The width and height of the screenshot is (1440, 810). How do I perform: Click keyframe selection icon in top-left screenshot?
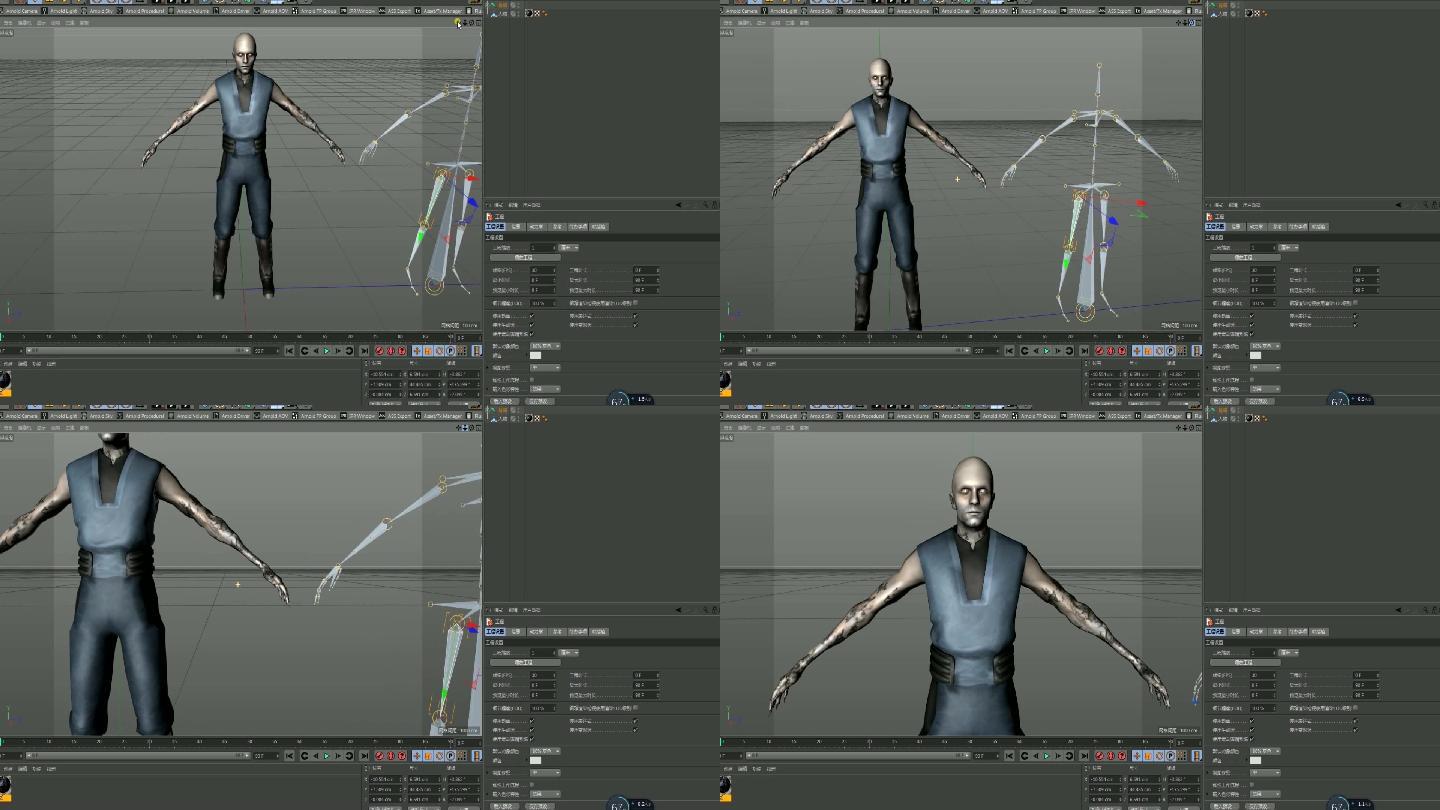pyautogui.click(x=402, y=351)
